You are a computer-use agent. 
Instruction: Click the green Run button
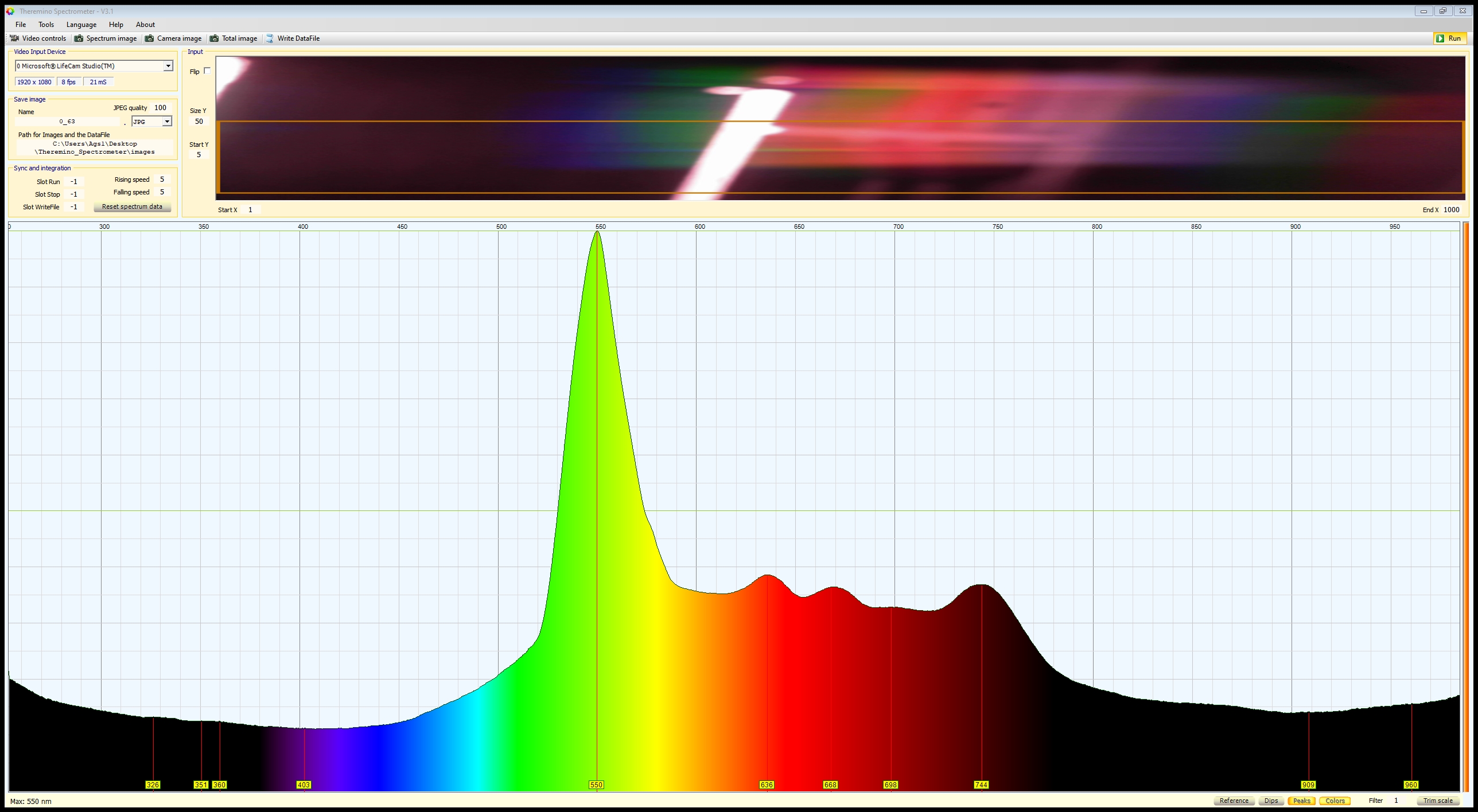click(x=1450, y=38)
